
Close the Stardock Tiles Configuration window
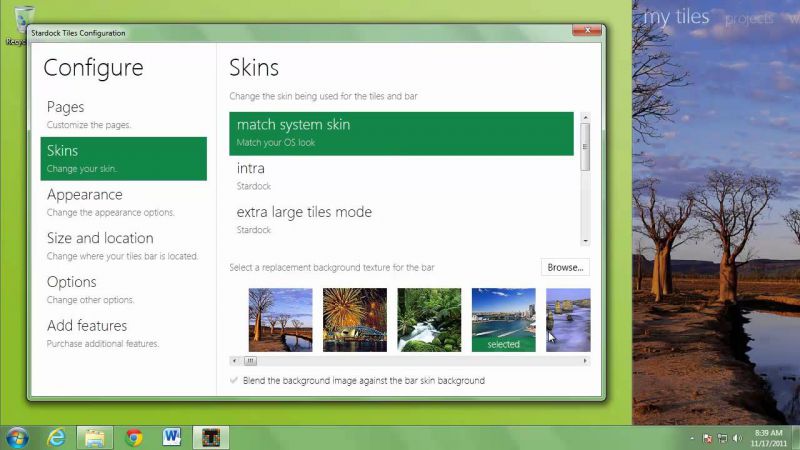[587, 31]
